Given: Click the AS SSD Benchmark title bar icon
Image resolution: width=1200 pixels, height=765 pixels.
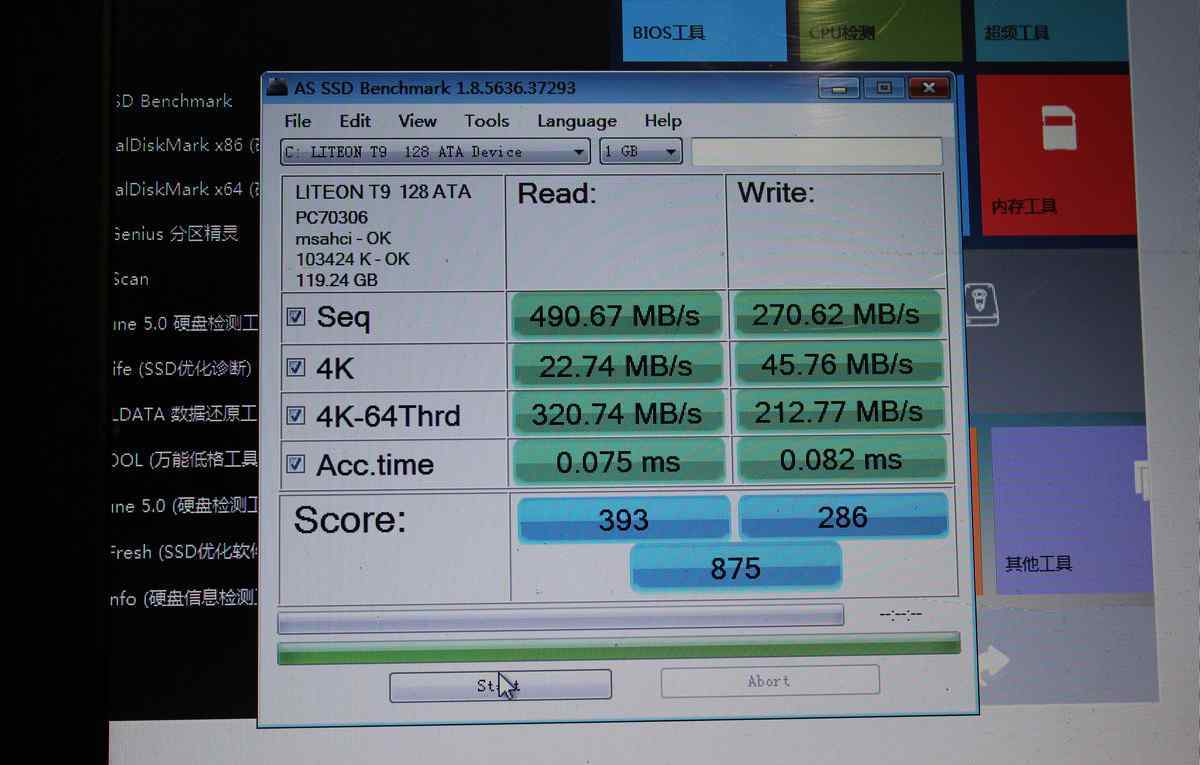Looking at the screenshot, I should click(x=277, y=88).
